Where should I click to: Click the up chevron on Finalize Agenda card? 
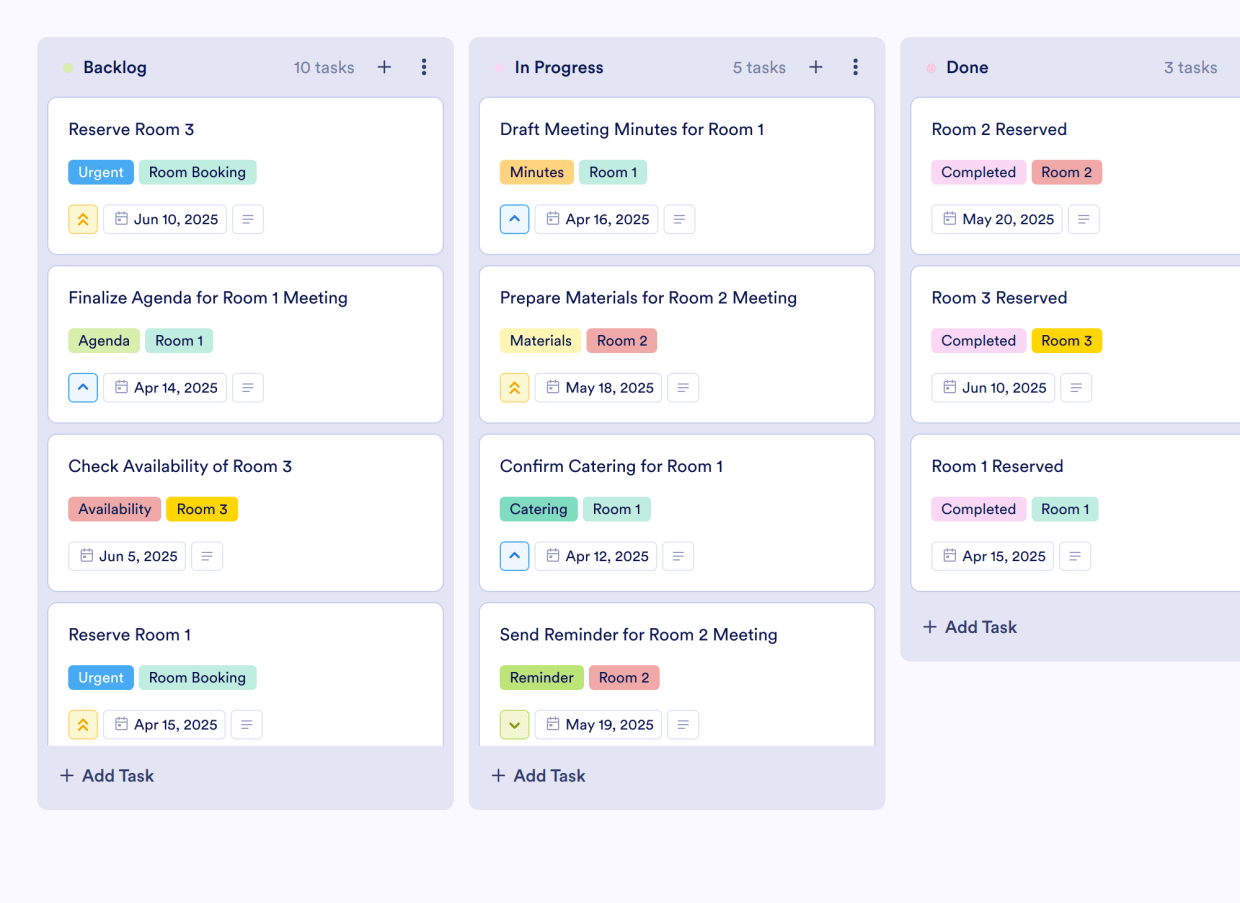[x=83, y=387]
